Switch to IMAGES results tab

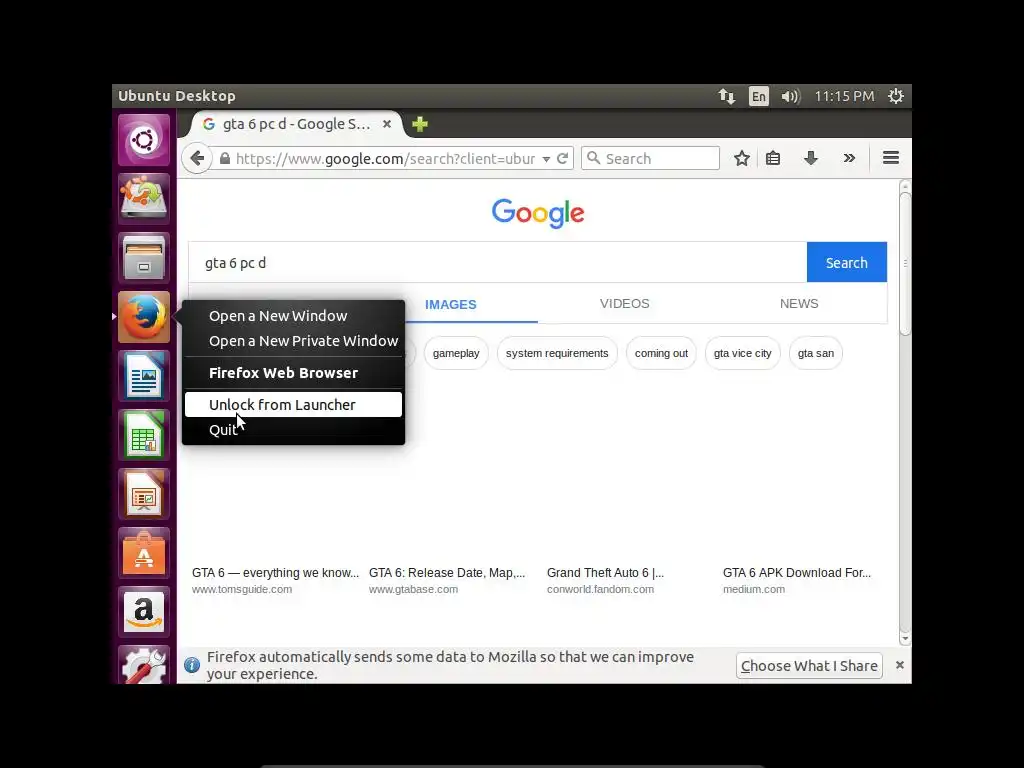451,304
